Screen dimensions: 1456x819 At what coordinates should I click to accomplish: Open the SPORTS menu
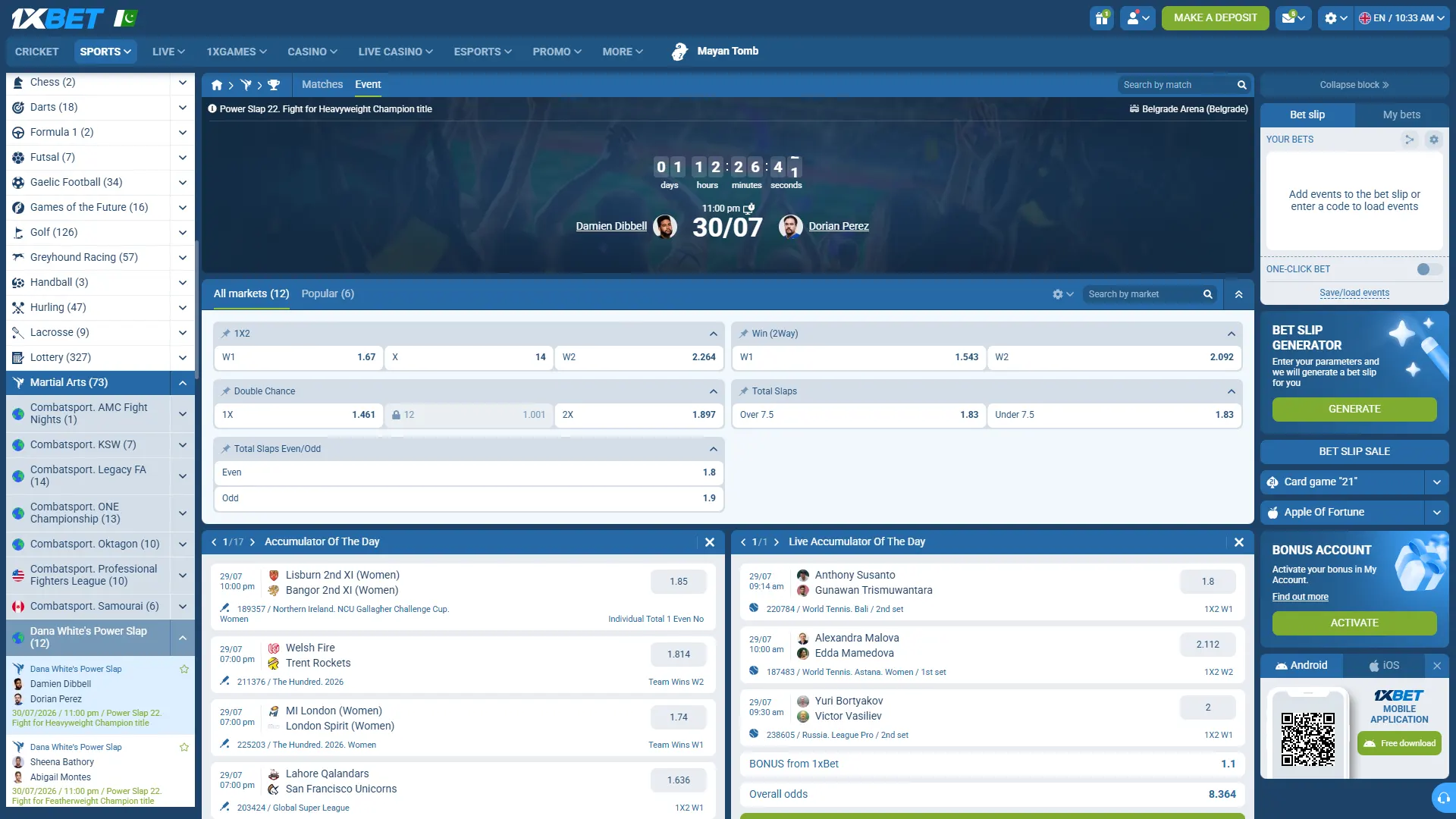(x=105, y=52)
